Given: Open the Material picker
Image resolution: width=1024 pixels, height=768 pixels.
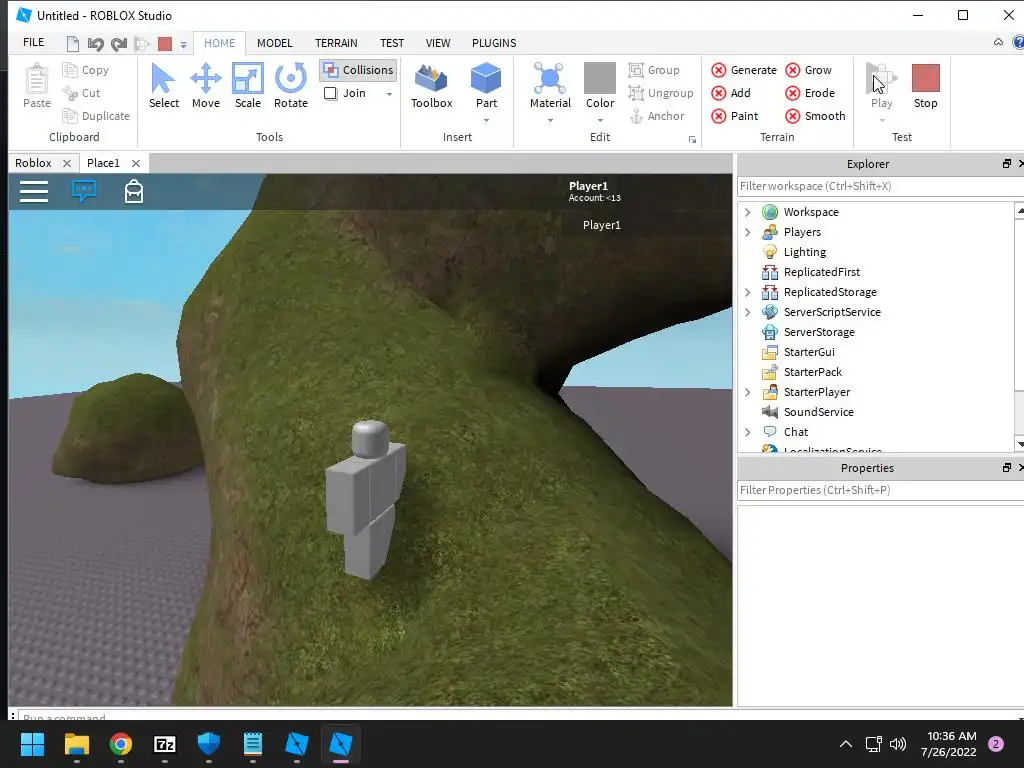Looking at the screenshot, I should (x=550, y=86).
